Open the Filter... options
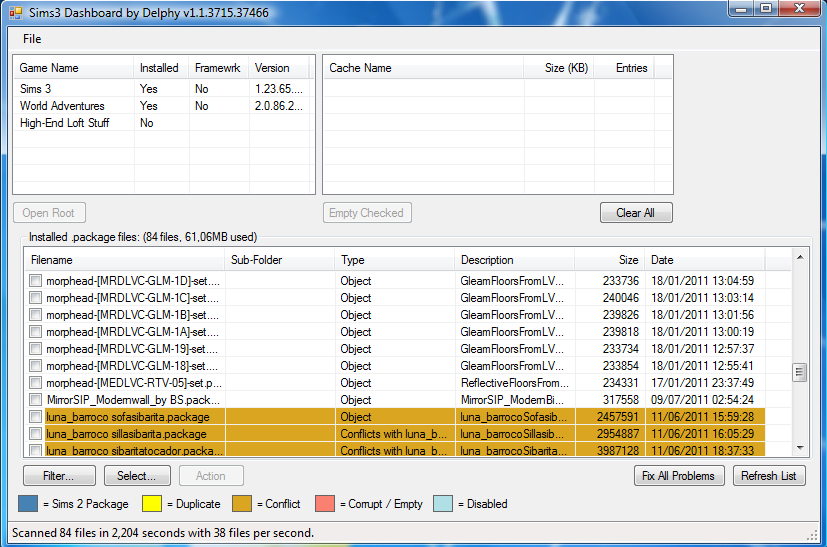 tap(59, 476)
